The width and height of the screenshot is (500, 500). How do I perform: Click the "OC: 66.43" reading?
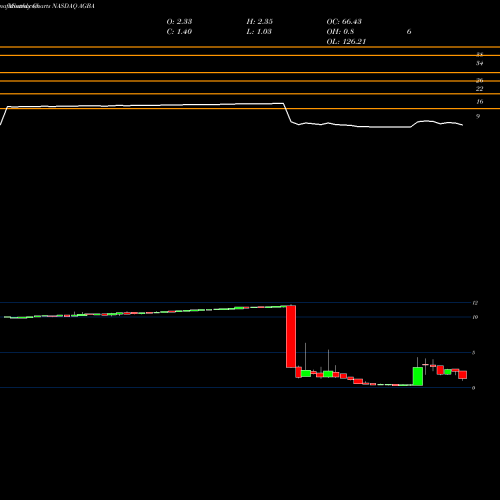coord(344,21)
